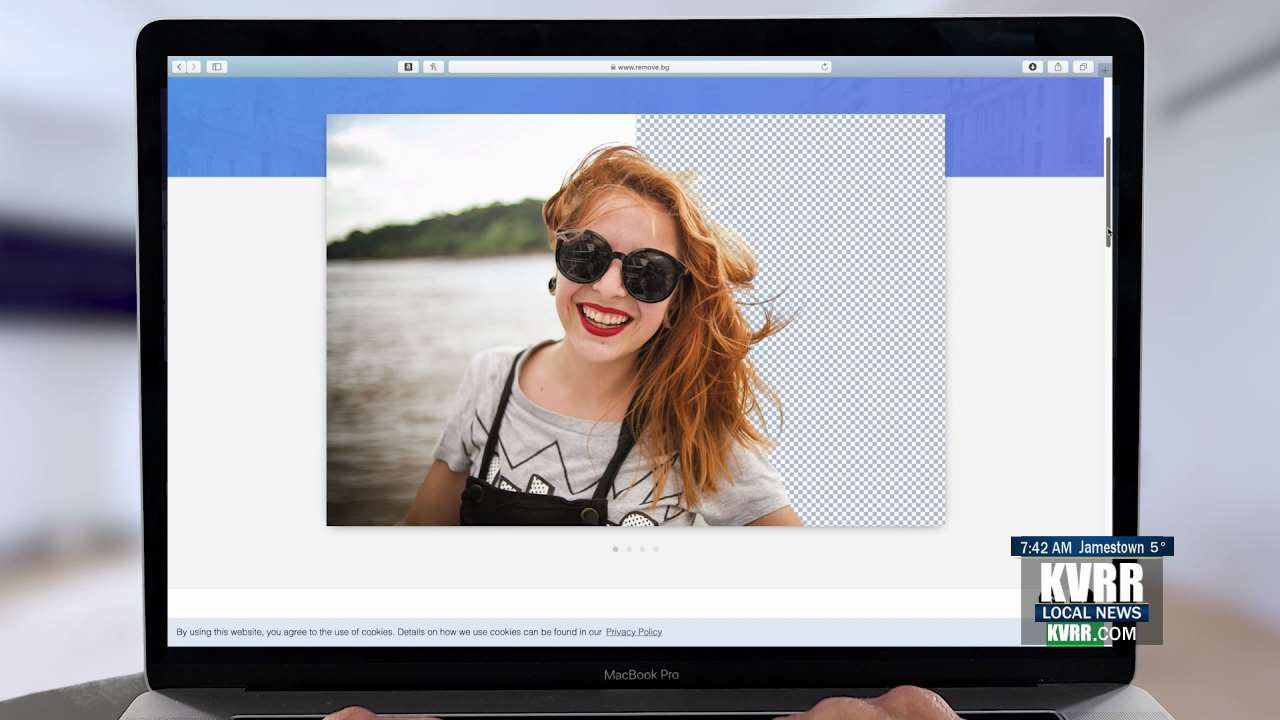Open the Downloads list icon

pyautogui.click(x=1032, y=67)
